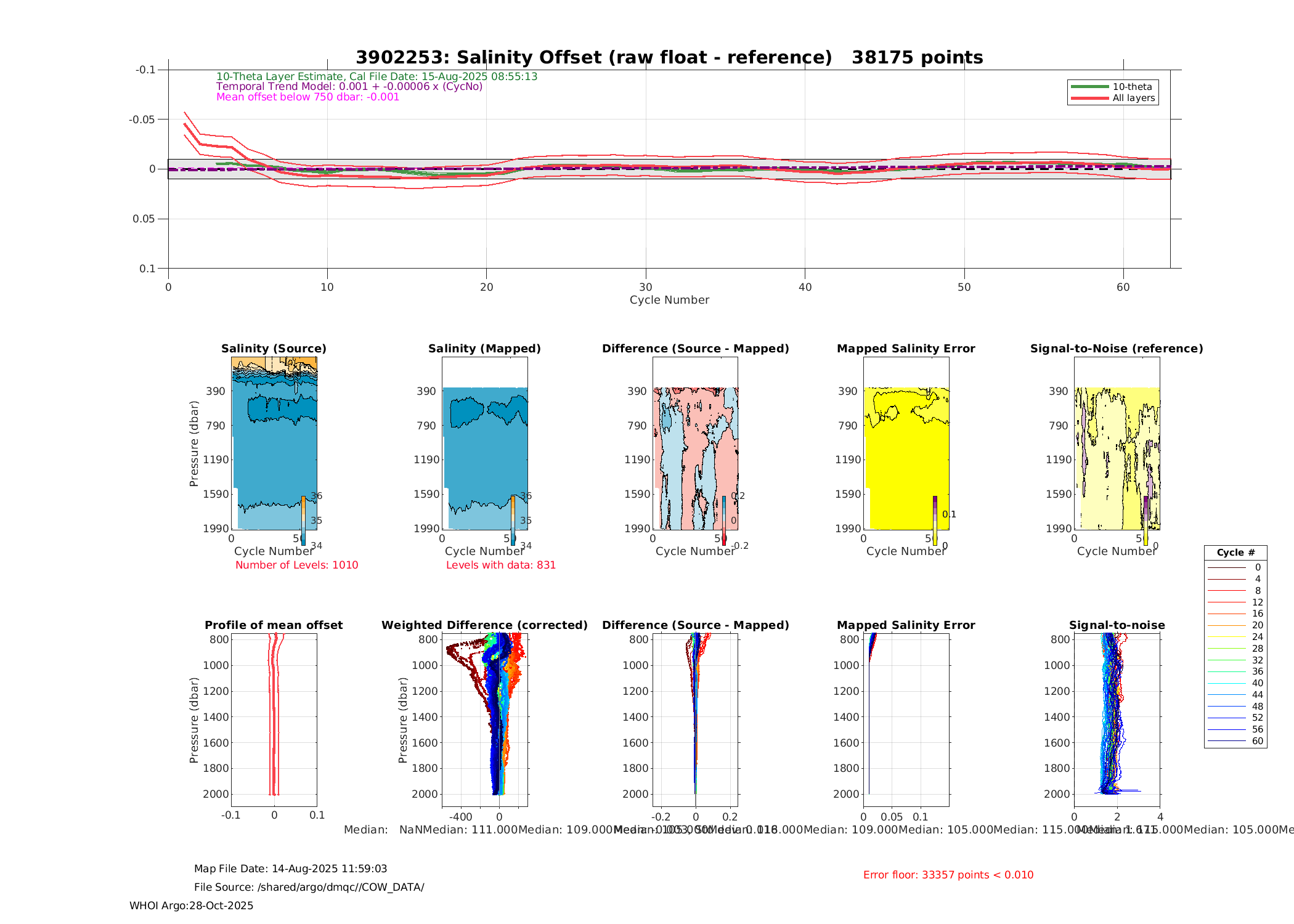
Task: Click the Salinity (Source) colorbar
Action: [x=303, y=521]
